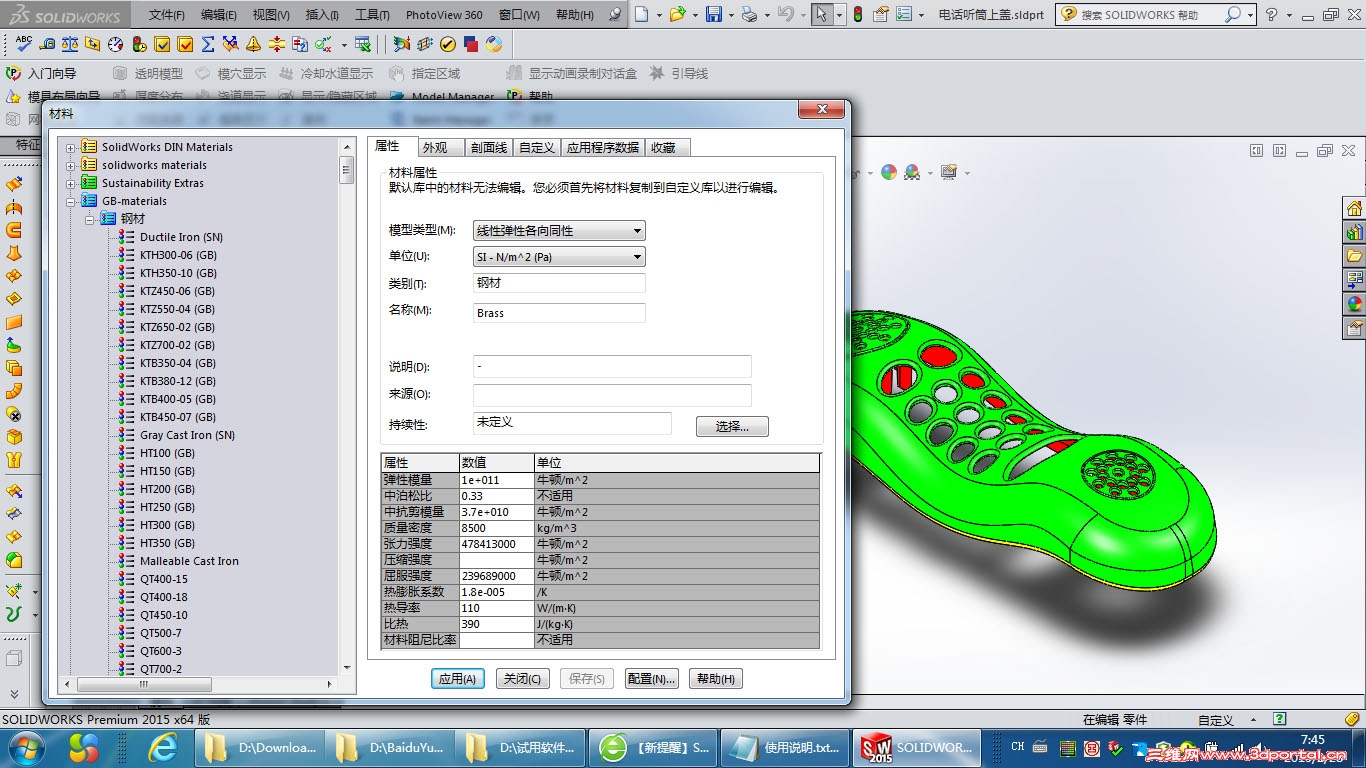Open the 文件(F) menu

click(x=167, y=15)
